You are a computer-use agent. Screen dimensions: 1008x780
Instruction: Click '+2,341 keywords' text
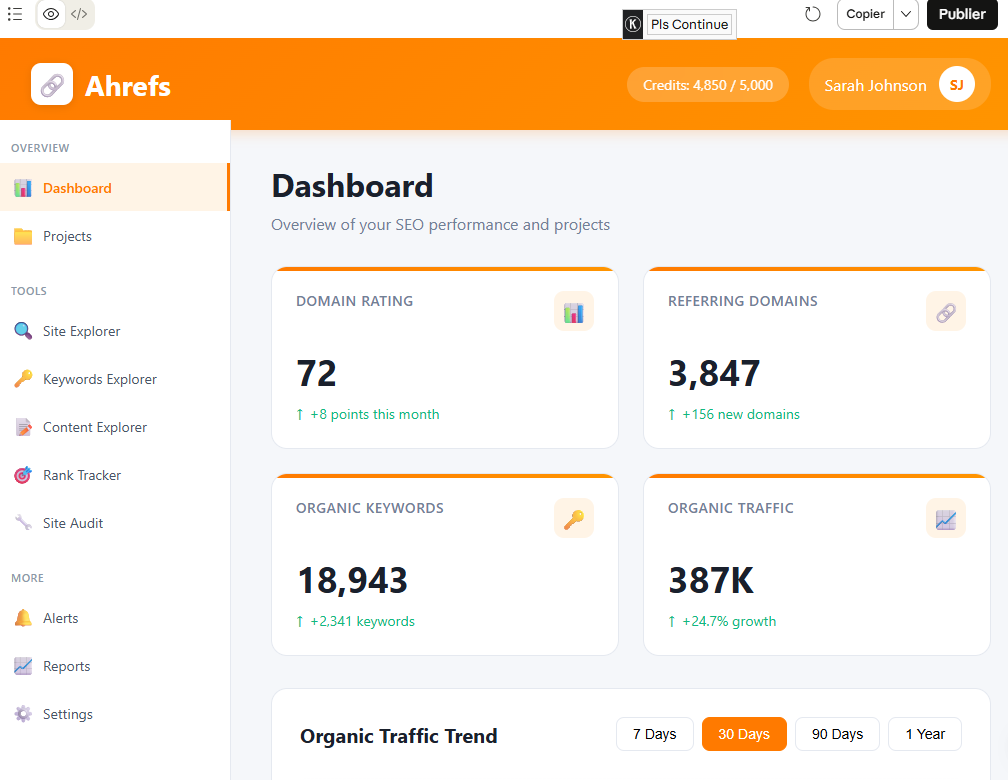(363, 621)
